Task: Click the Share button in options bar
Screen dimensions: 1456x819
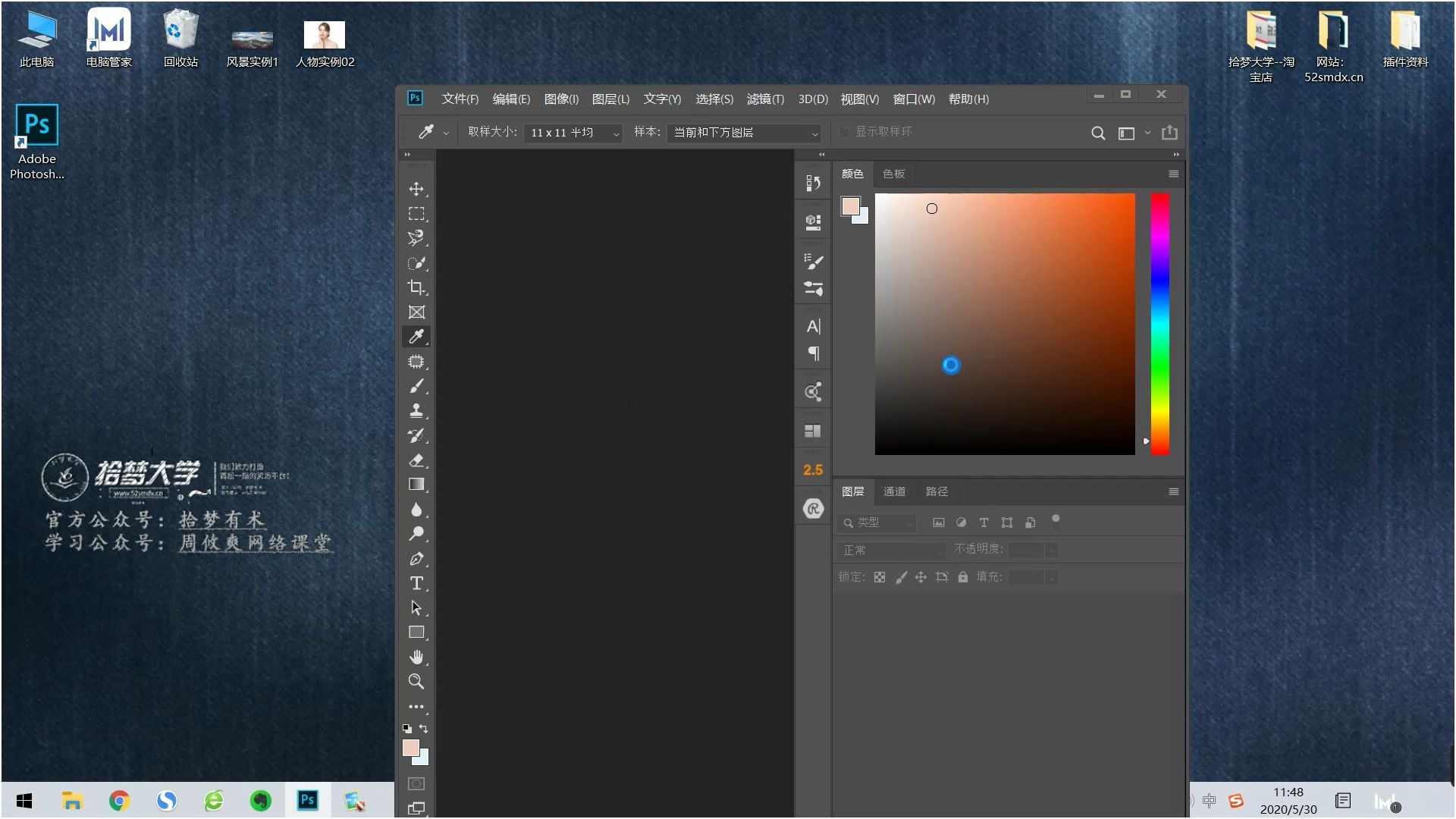Action: coord(1169,133)
